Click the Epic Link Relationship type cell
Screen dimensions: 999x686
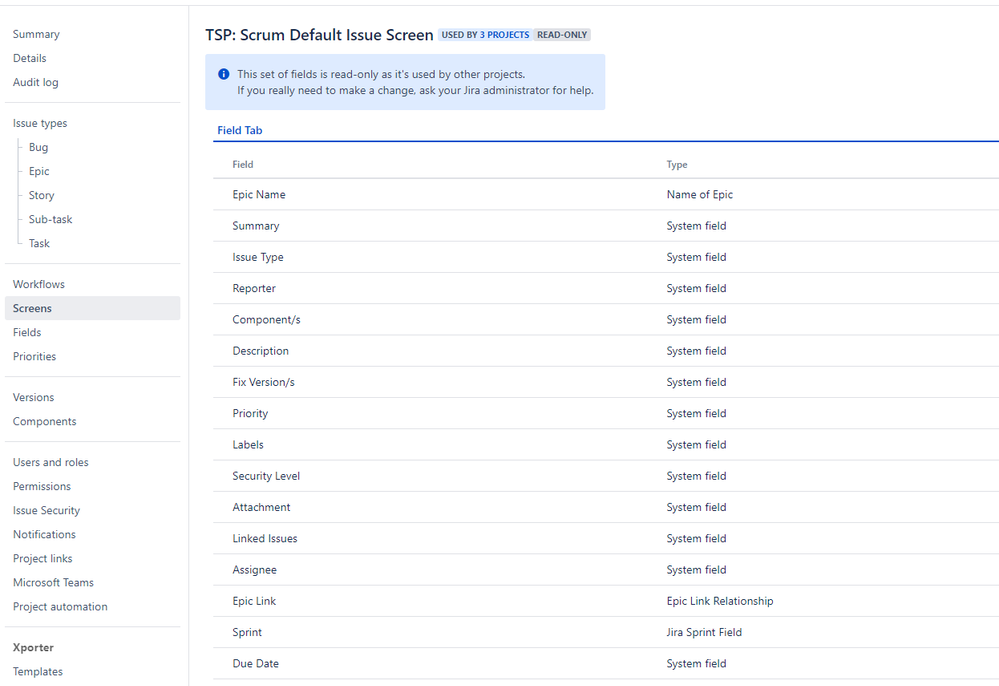click(720, 601)
